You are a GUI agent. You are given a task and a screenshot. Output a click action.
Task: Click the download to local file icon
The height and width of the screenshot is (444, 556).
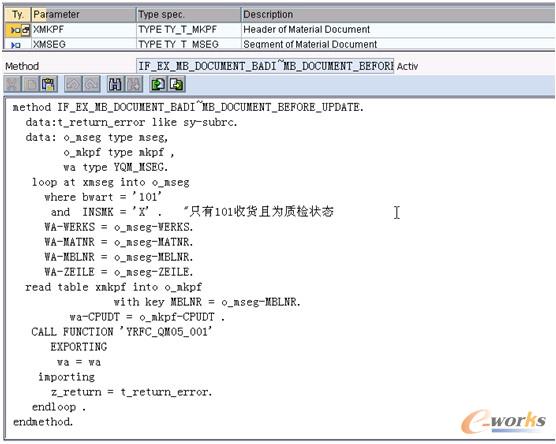pyautogui.click(x=176, y=85)
